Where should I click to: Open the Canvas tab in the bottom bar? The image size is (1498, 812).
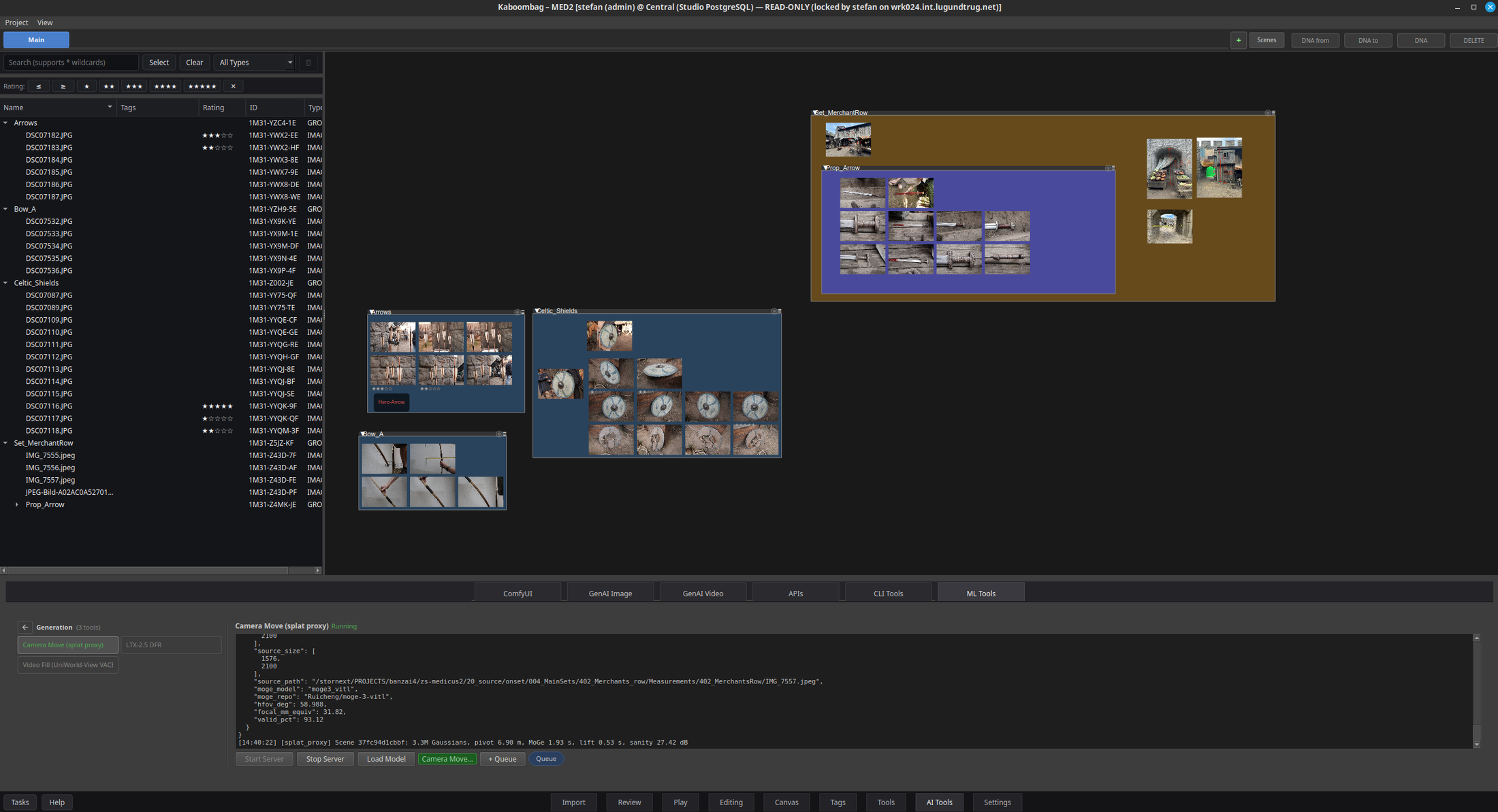click(786, 802)
